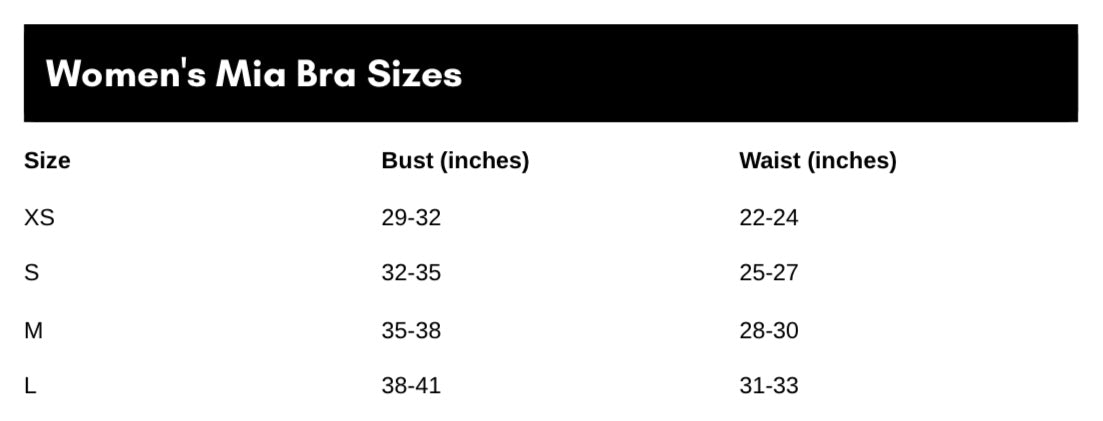The image size is (1103, 421).
Task: Select the 38-41 bust measurement
Action: tap(411, 386)
